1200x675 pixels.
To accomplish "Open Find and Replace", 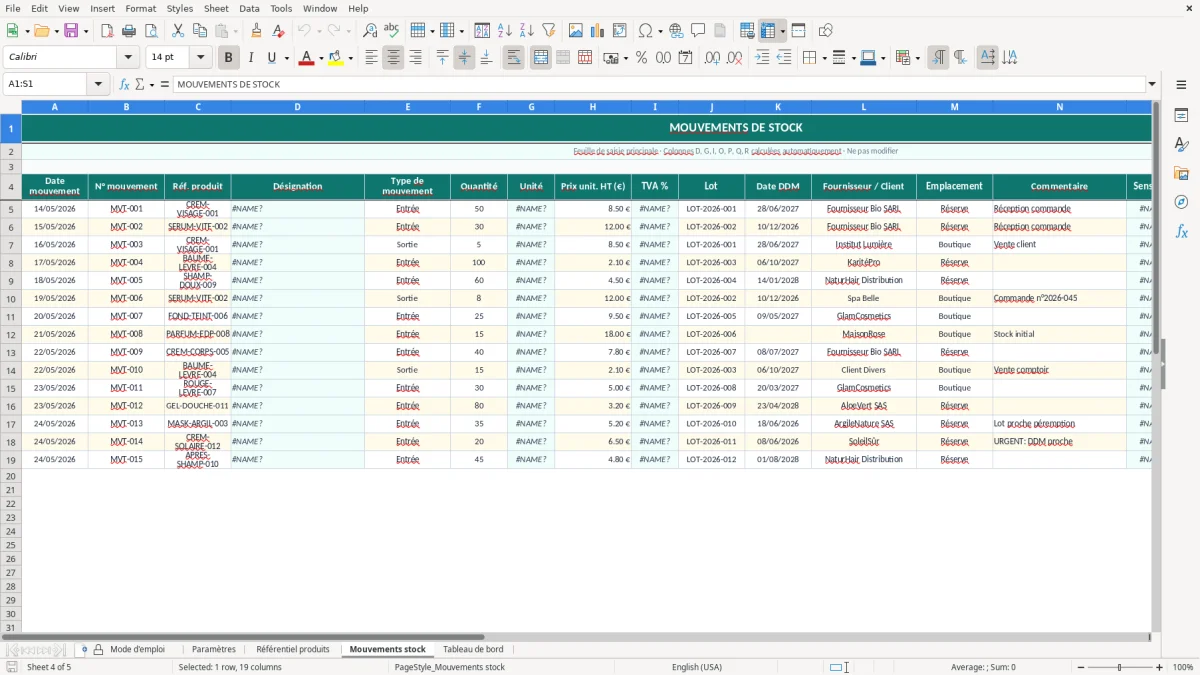I will coord(370,31).
